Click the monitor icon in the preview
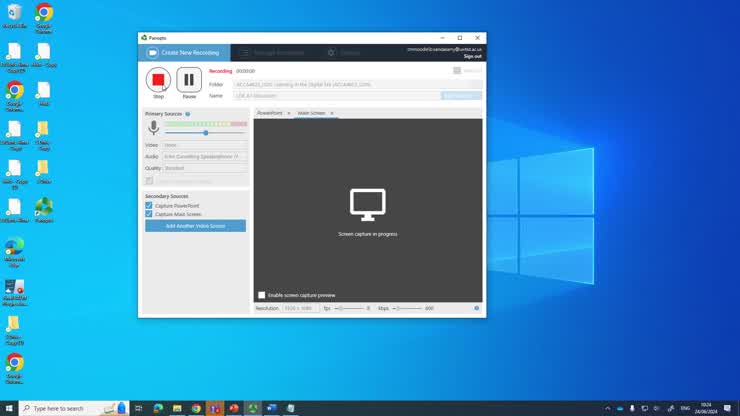Viewport: 740px width, 416px height. pos(368,205)
